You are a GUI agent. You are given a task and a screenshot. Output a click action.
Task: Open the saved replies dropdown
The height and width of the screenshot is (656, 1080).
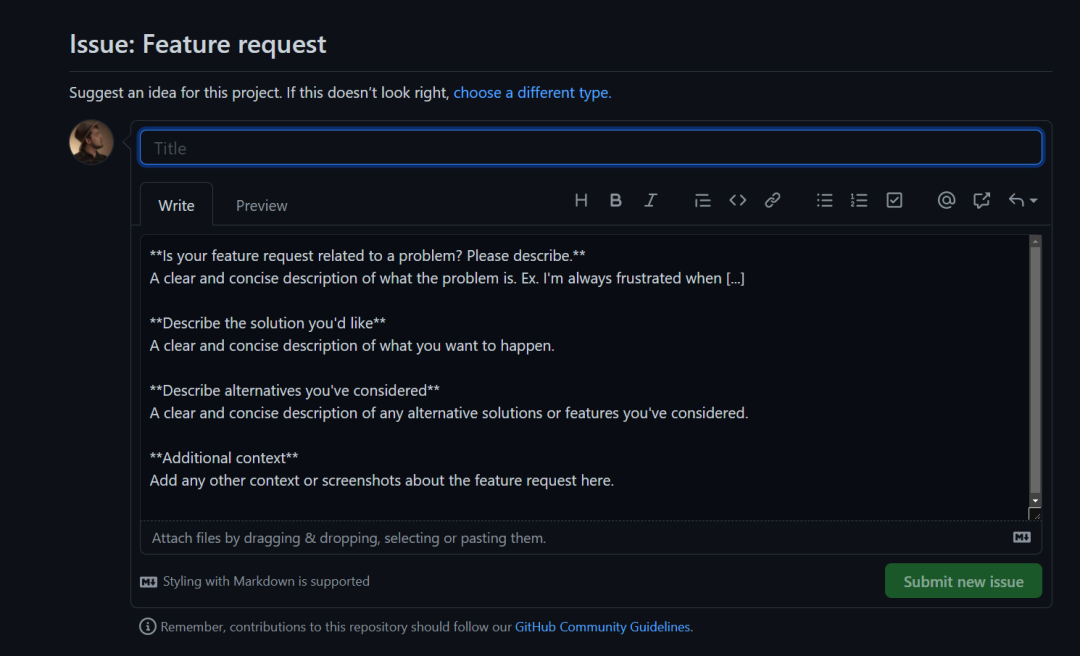pos(1022,200)
